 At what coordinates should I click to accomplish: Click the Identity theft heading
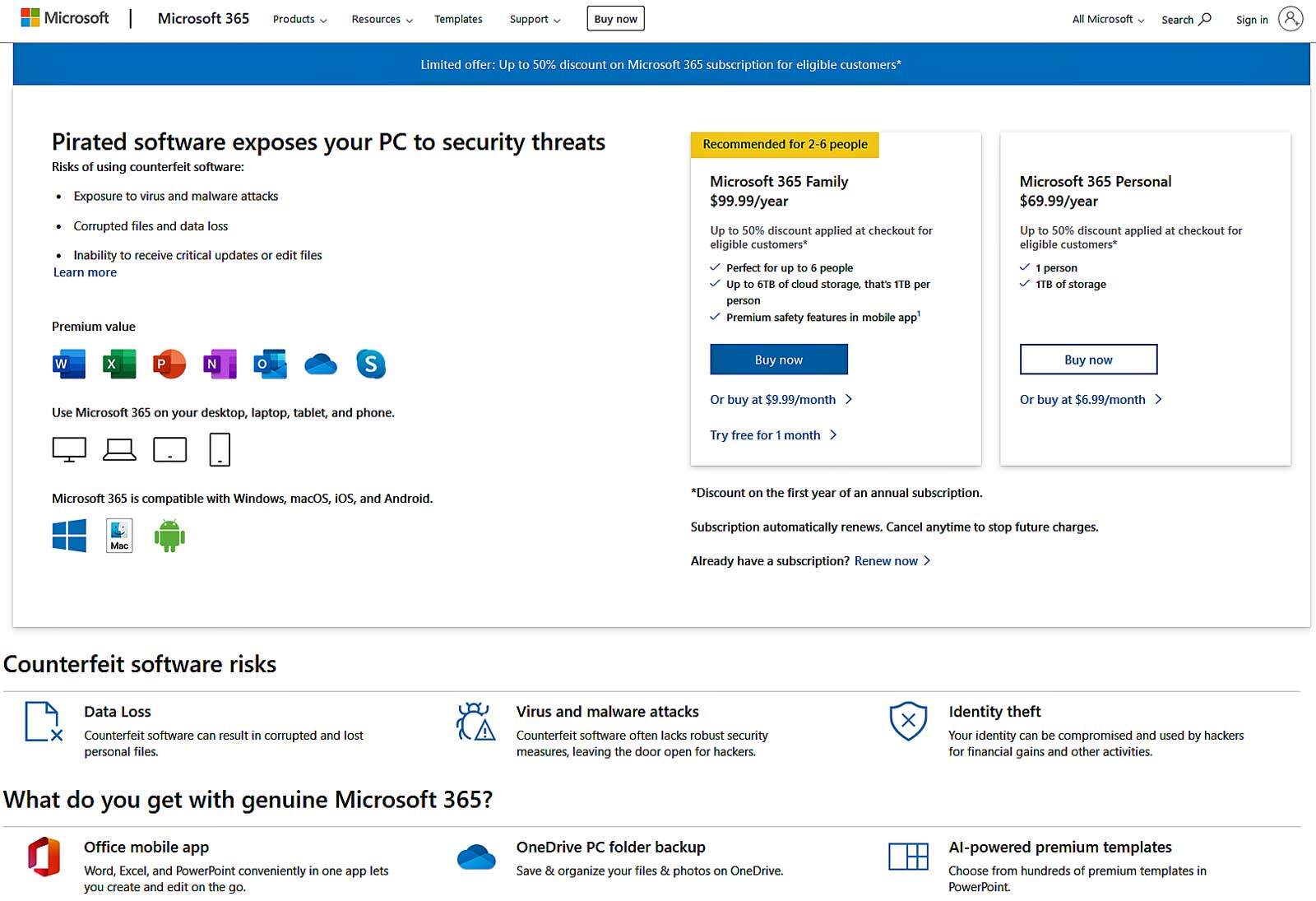tap(994, 711)
